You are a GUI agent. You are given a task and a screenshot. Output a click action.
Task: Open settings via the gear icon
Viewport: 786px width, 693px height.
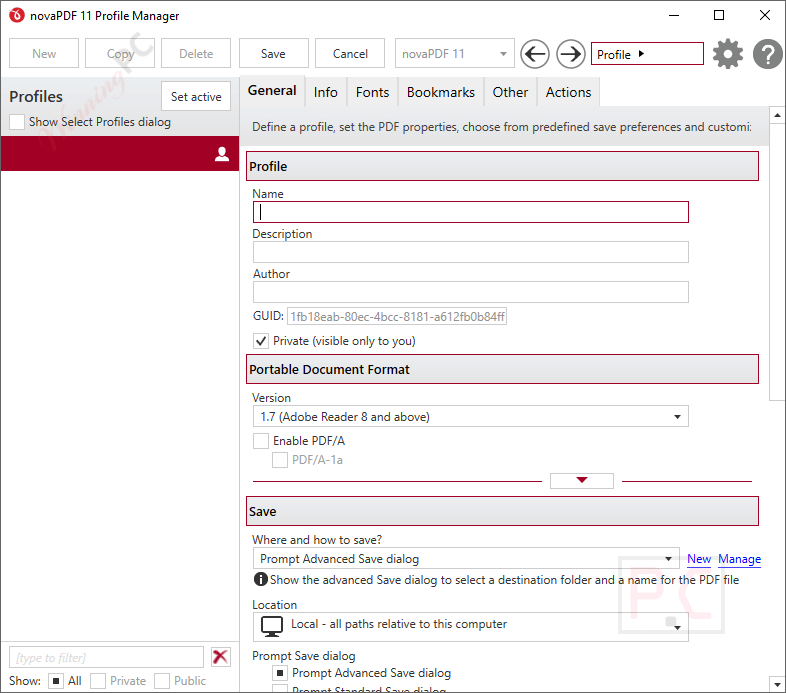[727, 54]
